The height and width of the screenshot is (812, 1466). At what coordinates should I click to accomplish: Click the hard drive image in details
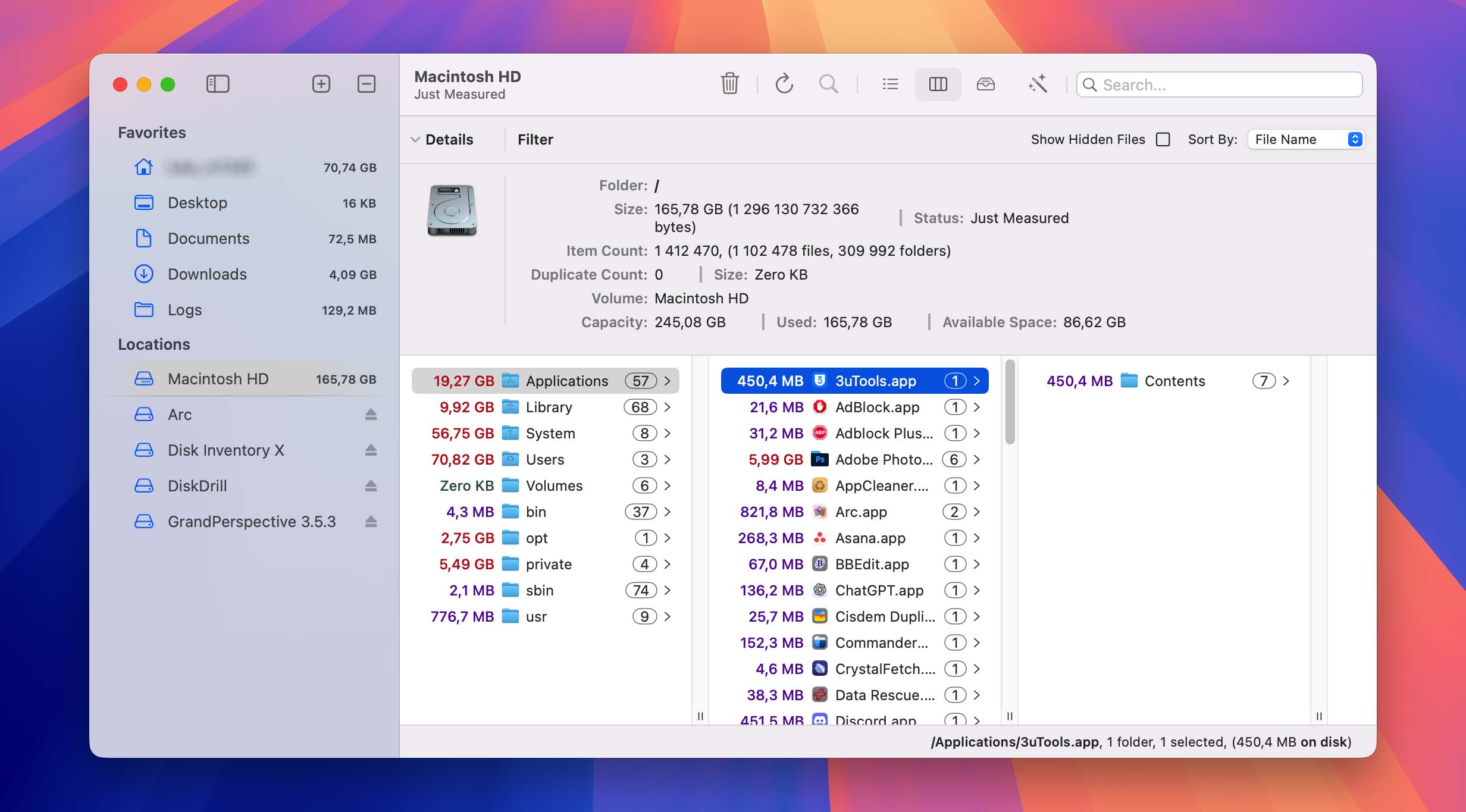[452, 210]
